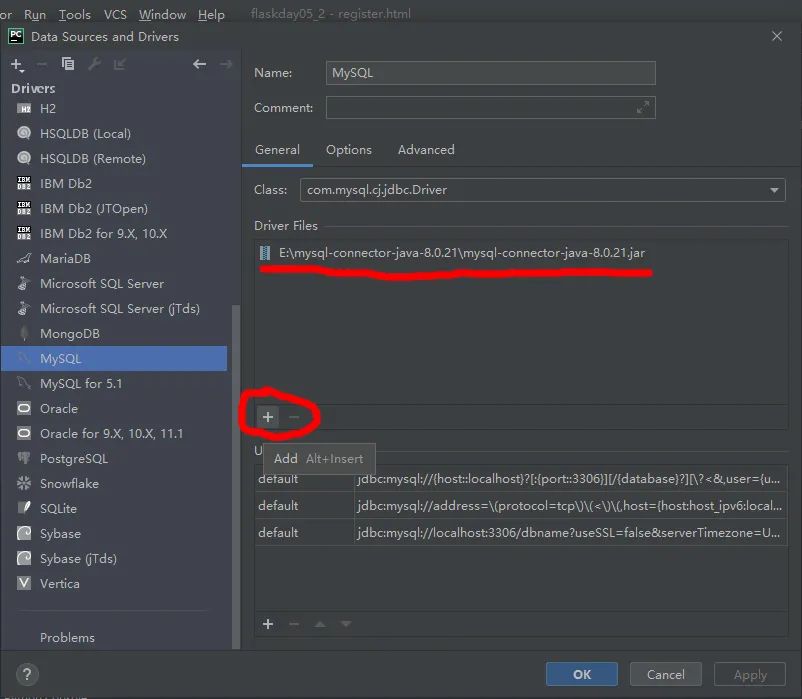
Task: Click the Comment input field
Action: coord(491,108)
